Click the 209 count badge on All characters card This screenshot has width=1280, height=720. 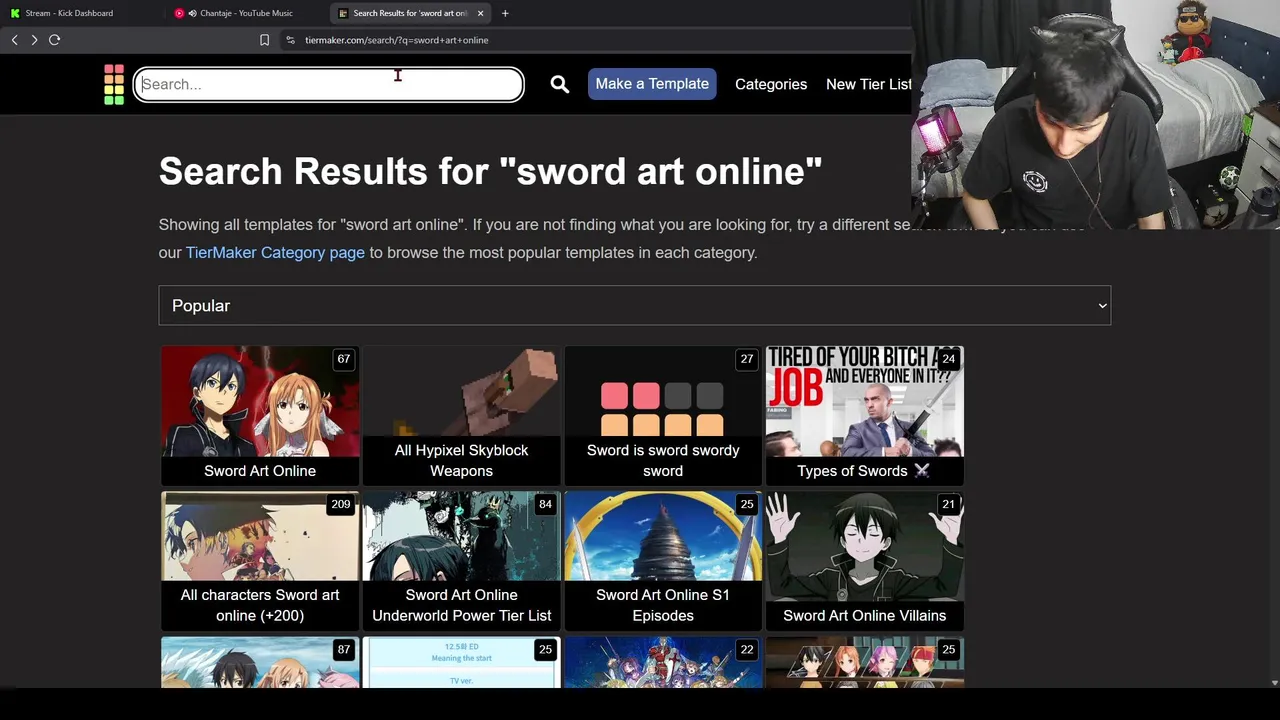click(341, 504)
